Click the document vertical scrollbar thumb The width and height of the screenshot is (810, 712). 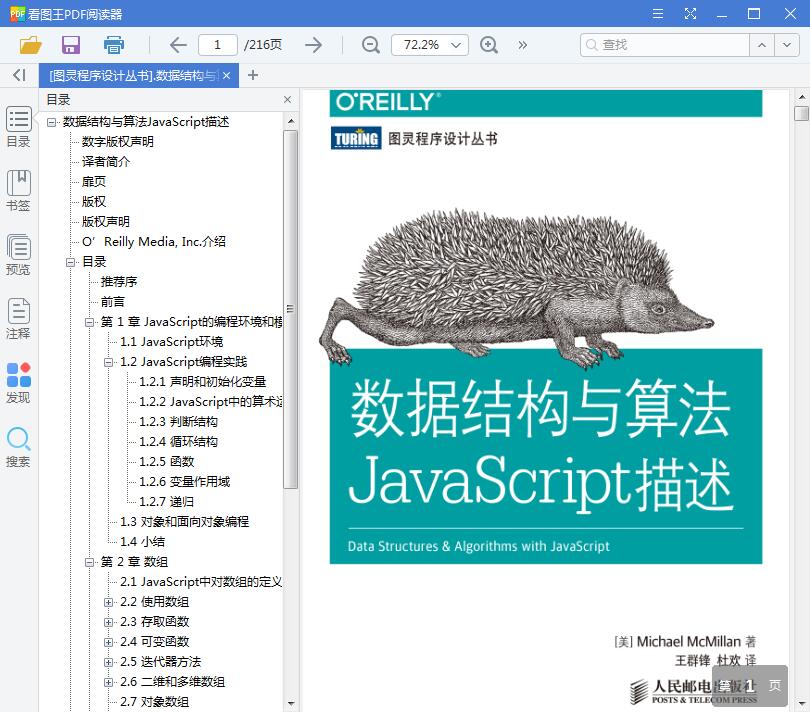[801, 113]
